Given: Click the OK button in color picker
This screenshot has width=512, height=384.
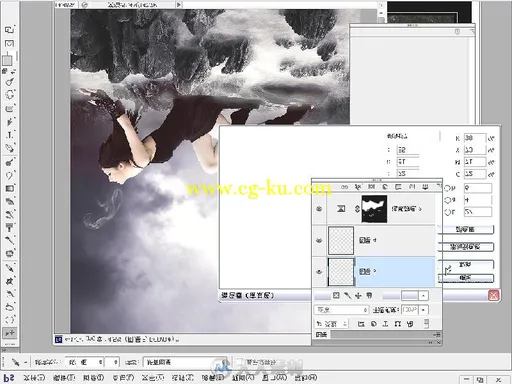Looking at the screenshot, I should tap(465, 278).
